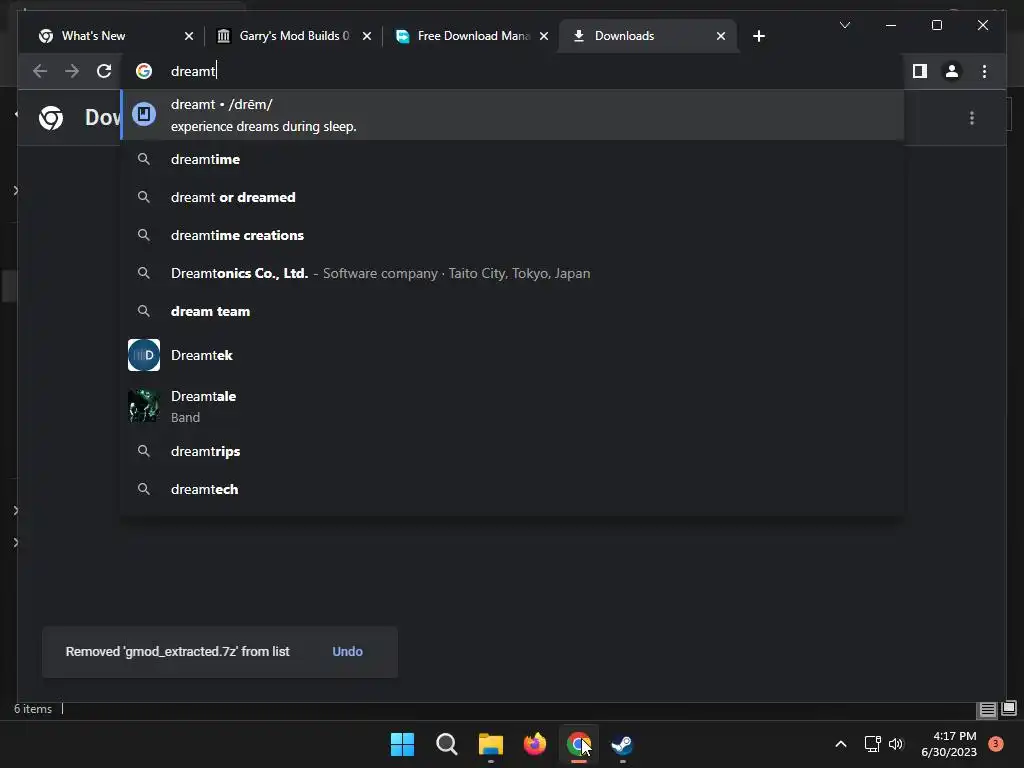The width and height of the screenshot is (1024, 768).
Task: Launch Firefox from the taskbar
Action: 535,744
